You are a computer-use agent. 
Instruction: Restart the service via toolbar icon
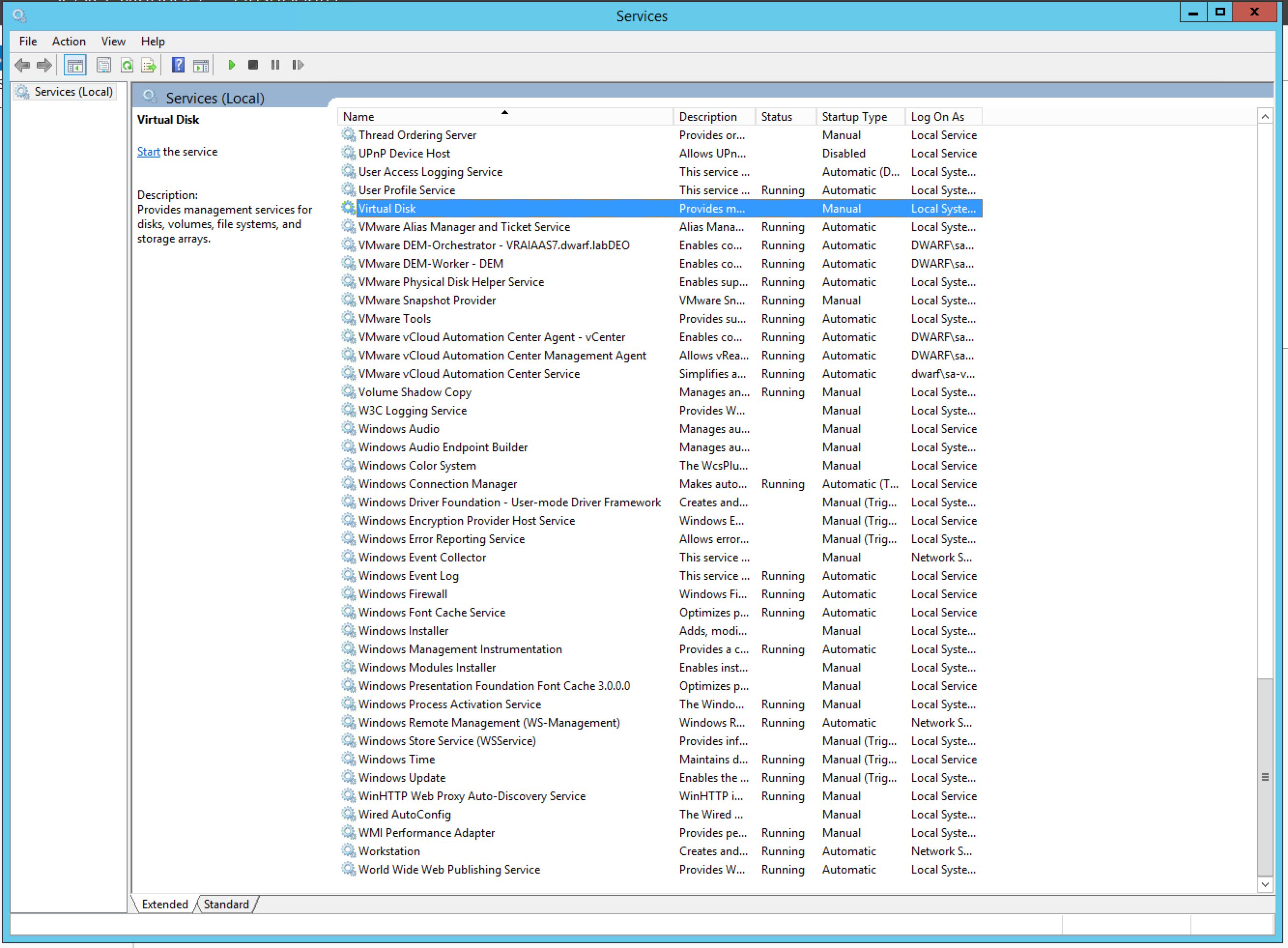[x=298, y=65]
